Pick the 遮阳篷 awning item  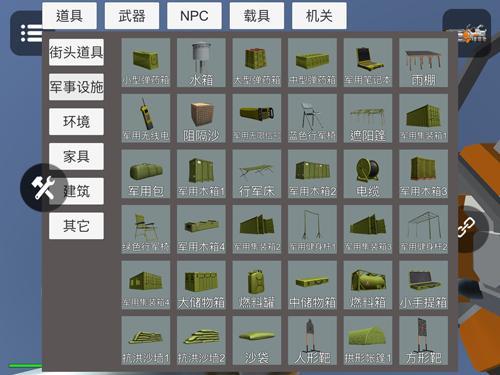[368, 118]
